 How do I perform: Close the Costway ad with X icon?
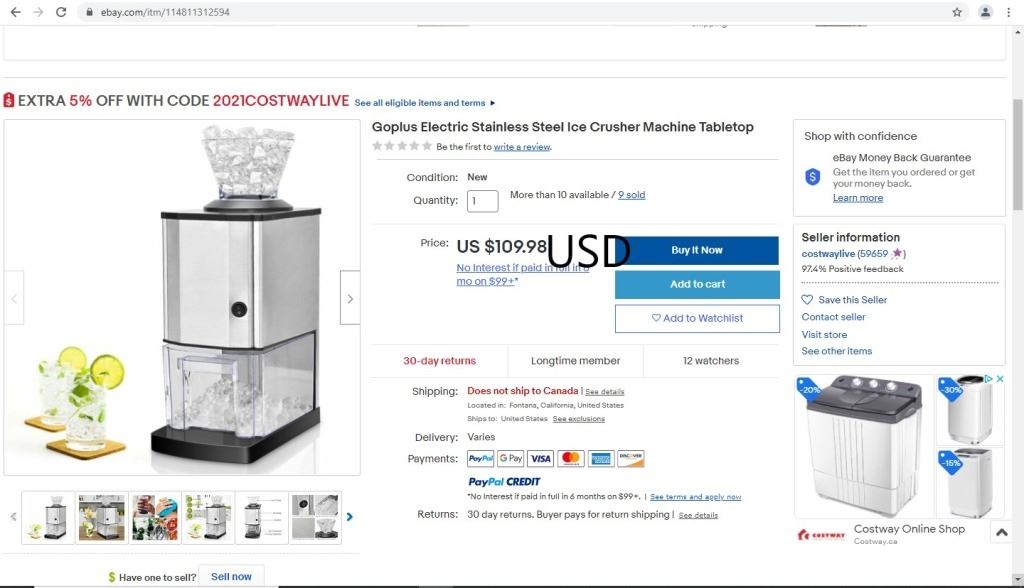tap(1000, 379)
